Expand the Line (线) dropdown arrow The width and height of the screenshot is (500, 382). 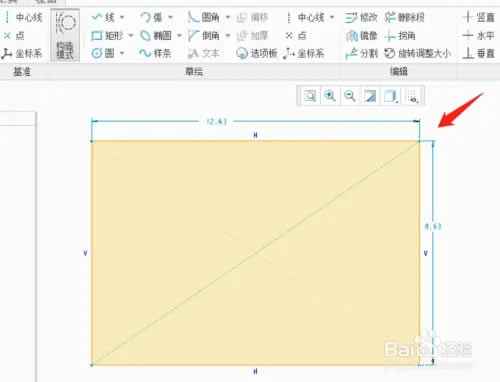(122, 17)
